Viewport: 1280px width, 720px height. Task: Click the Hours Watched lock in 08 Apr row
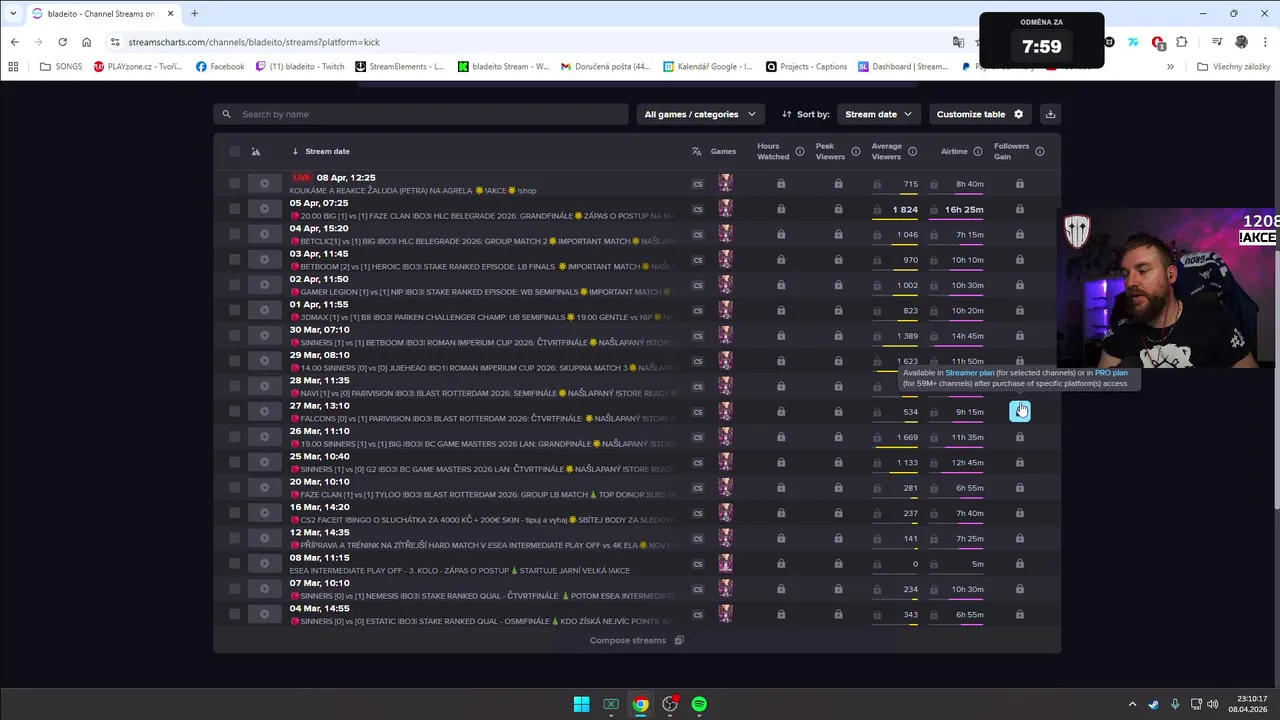(781, 184)
